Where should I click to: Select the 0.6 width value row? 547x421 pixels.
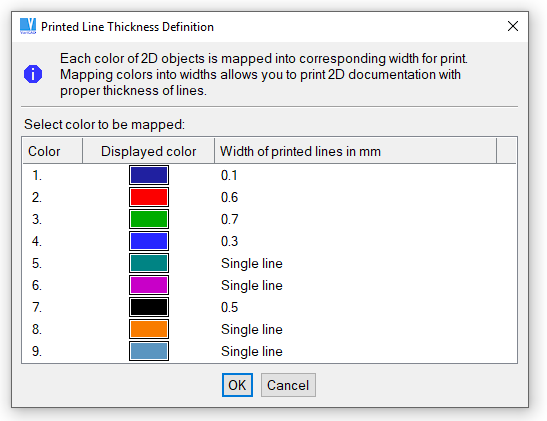coord(269,197)
